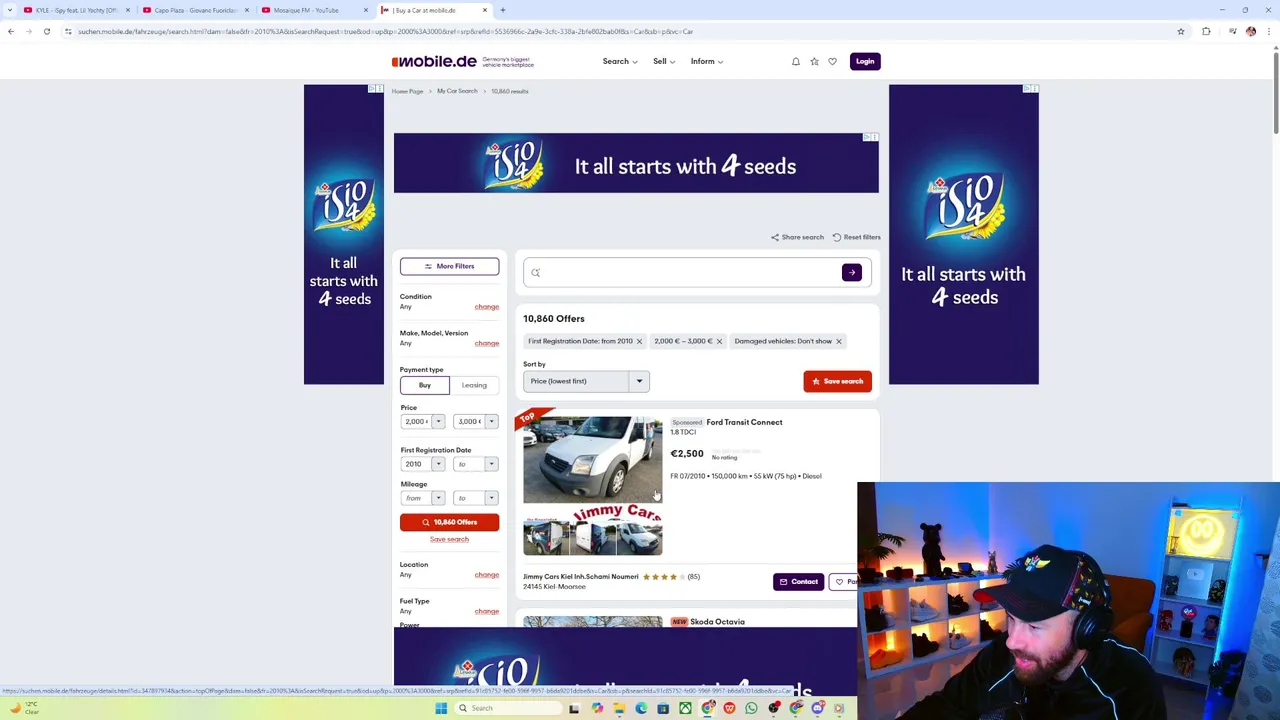Image resolution: width=1280 pixels, height=720 pixels.
Task: Open browser extensions puzzle icon
Action: pos(1206,31)
